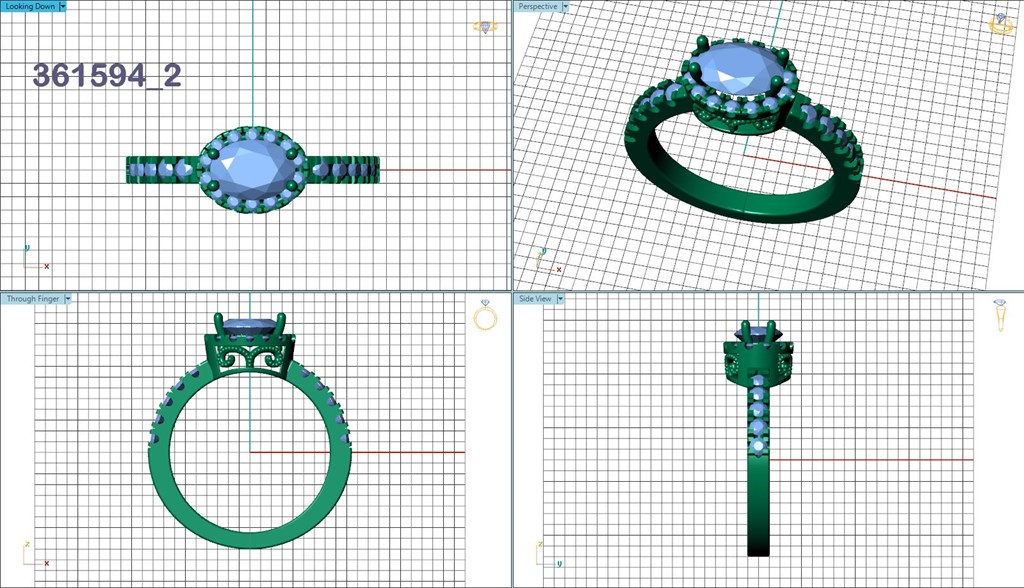Expand the dropdown arrow beside Perspective
Image resolution: width=1024 pixels, height=588 pixels.
pyautogui.click(x=566, y=6)
